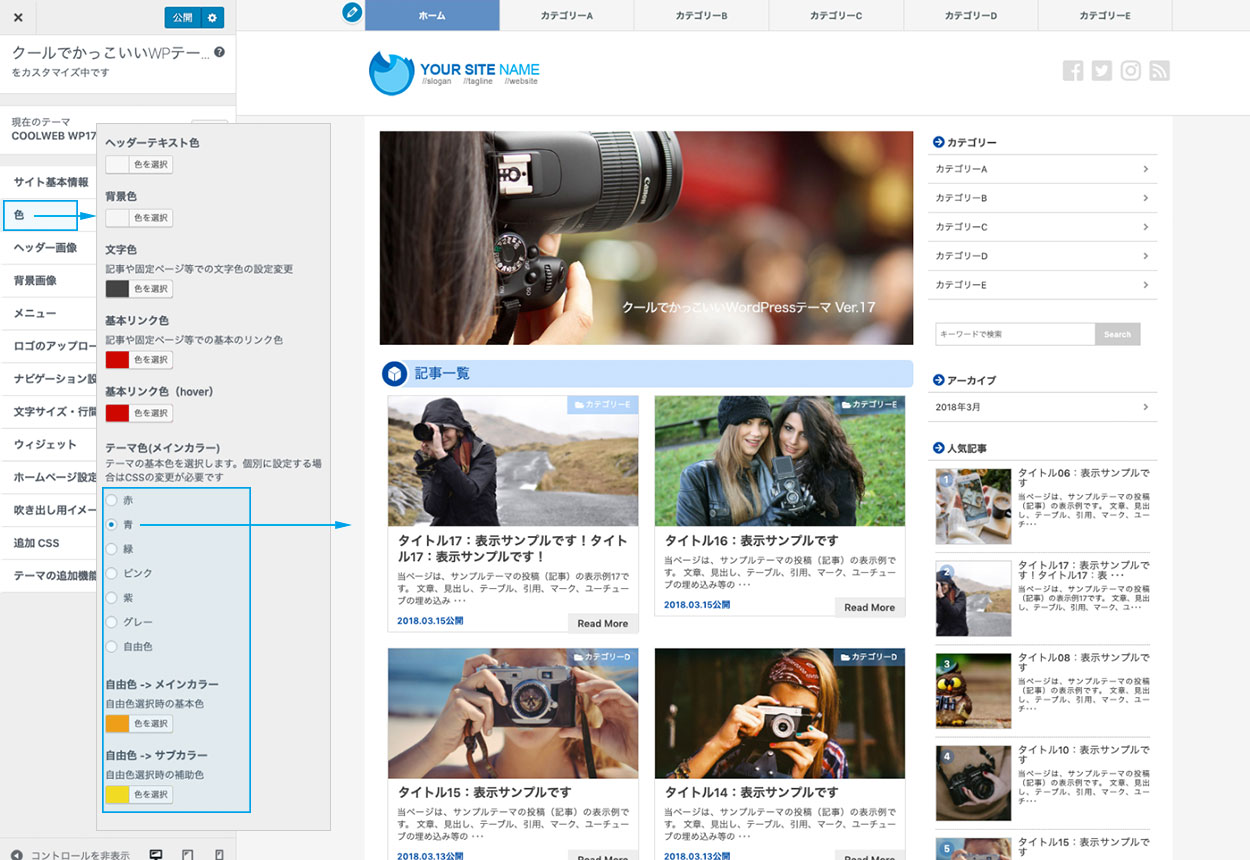The height and width of the screenshot is (860, 1250).
Task: Click the 公開 publish button
Action: pyautogui.click(x=182, y=17)
